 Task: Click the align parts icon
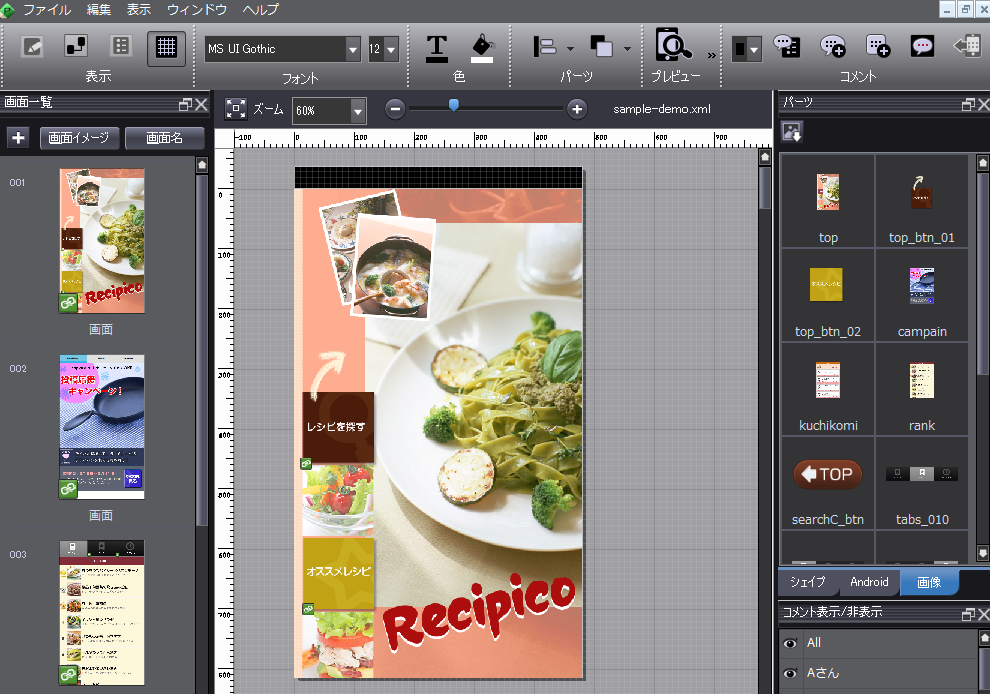pos(545,47)
